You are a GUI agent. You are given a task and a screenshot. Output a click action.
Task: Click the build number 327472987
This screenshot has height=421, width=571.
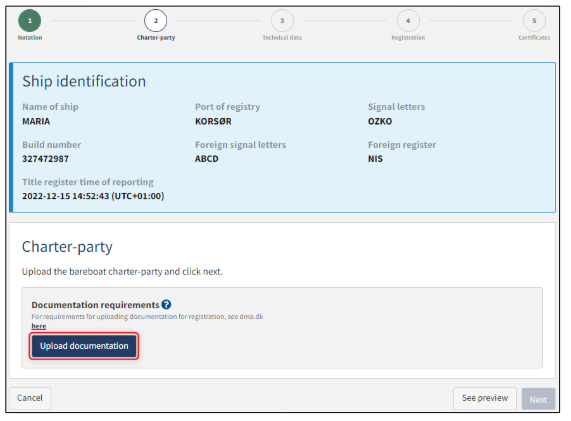pos(46,159)
